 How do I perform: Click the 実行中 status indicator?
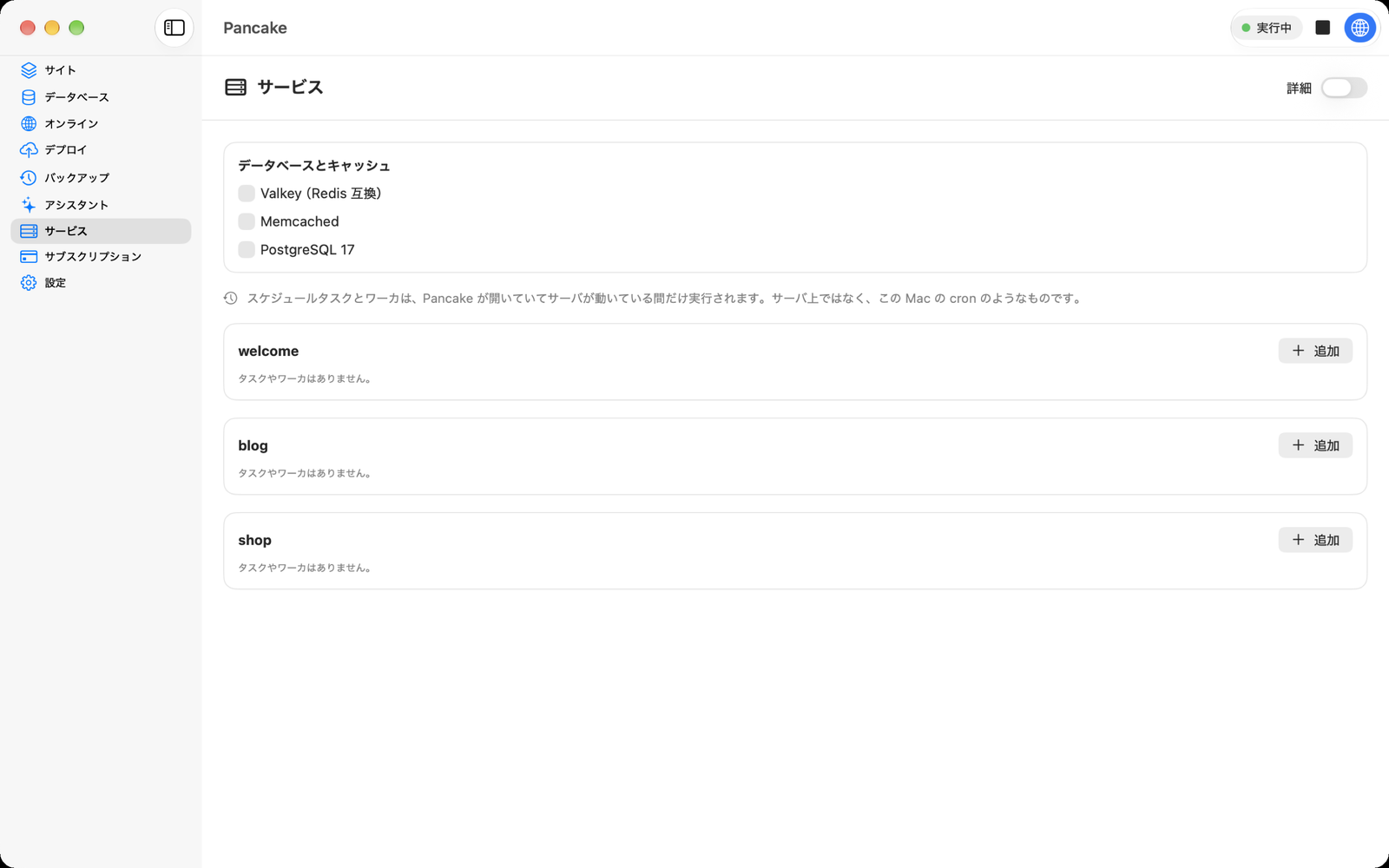click(x=1267, y=28)
